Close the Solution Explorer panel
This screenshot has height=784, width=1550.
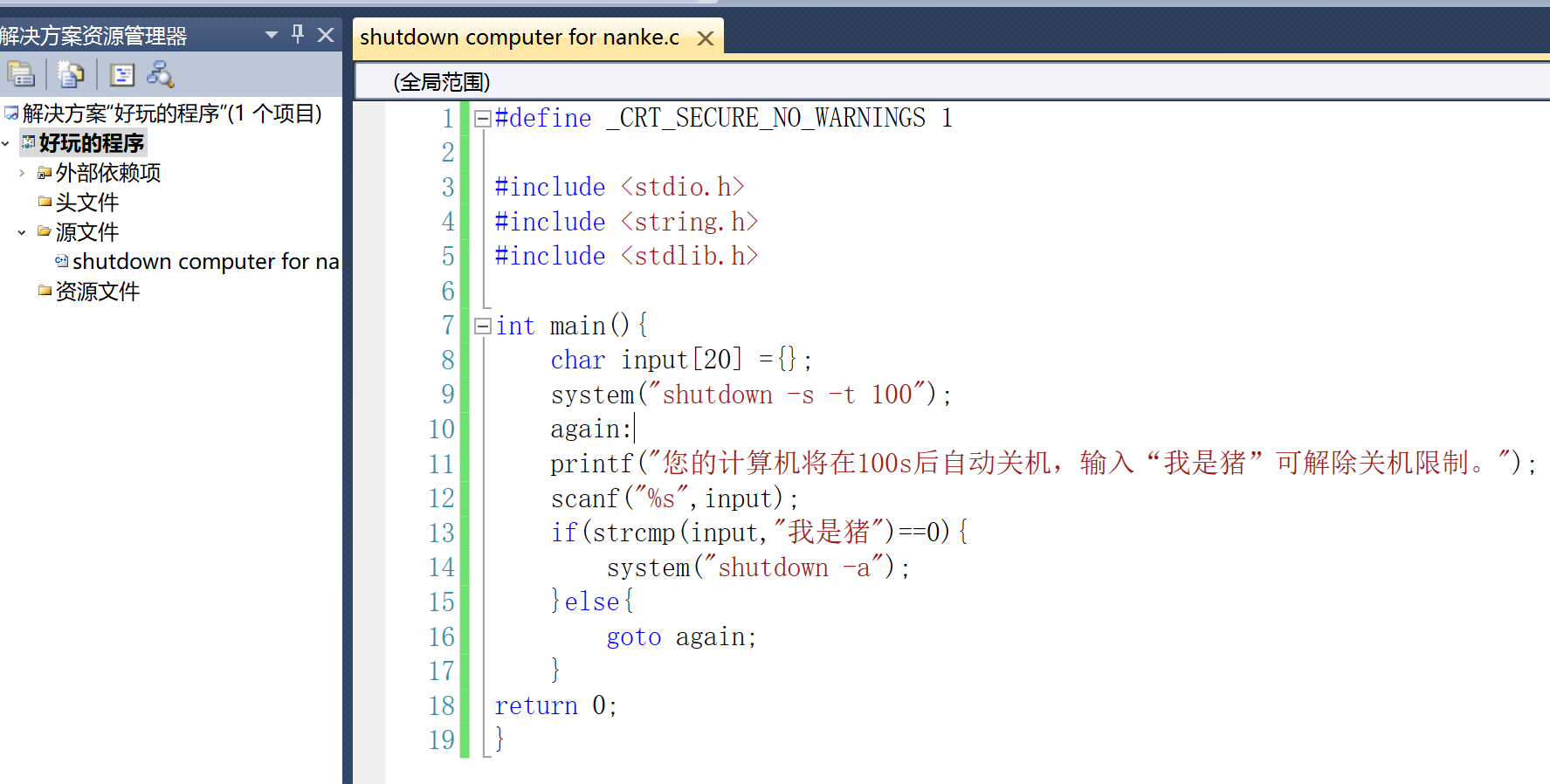pos(326,35)
